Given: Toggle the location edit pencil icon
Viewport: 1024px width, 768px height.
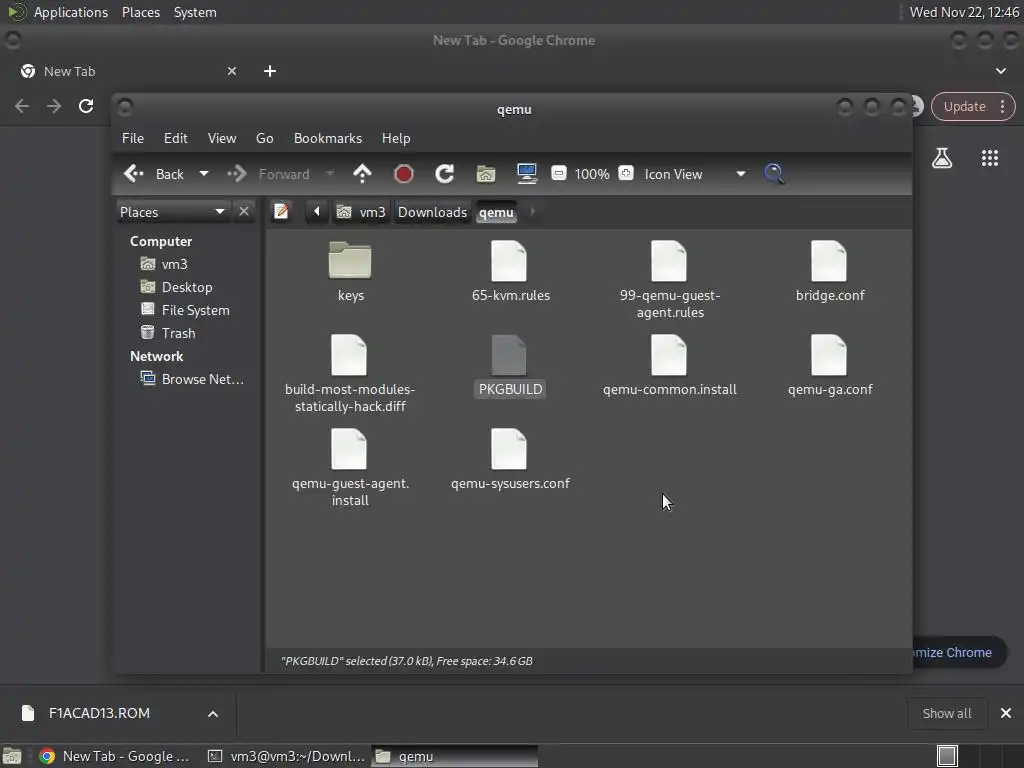Looking at the screenshot, I should 281,212.
